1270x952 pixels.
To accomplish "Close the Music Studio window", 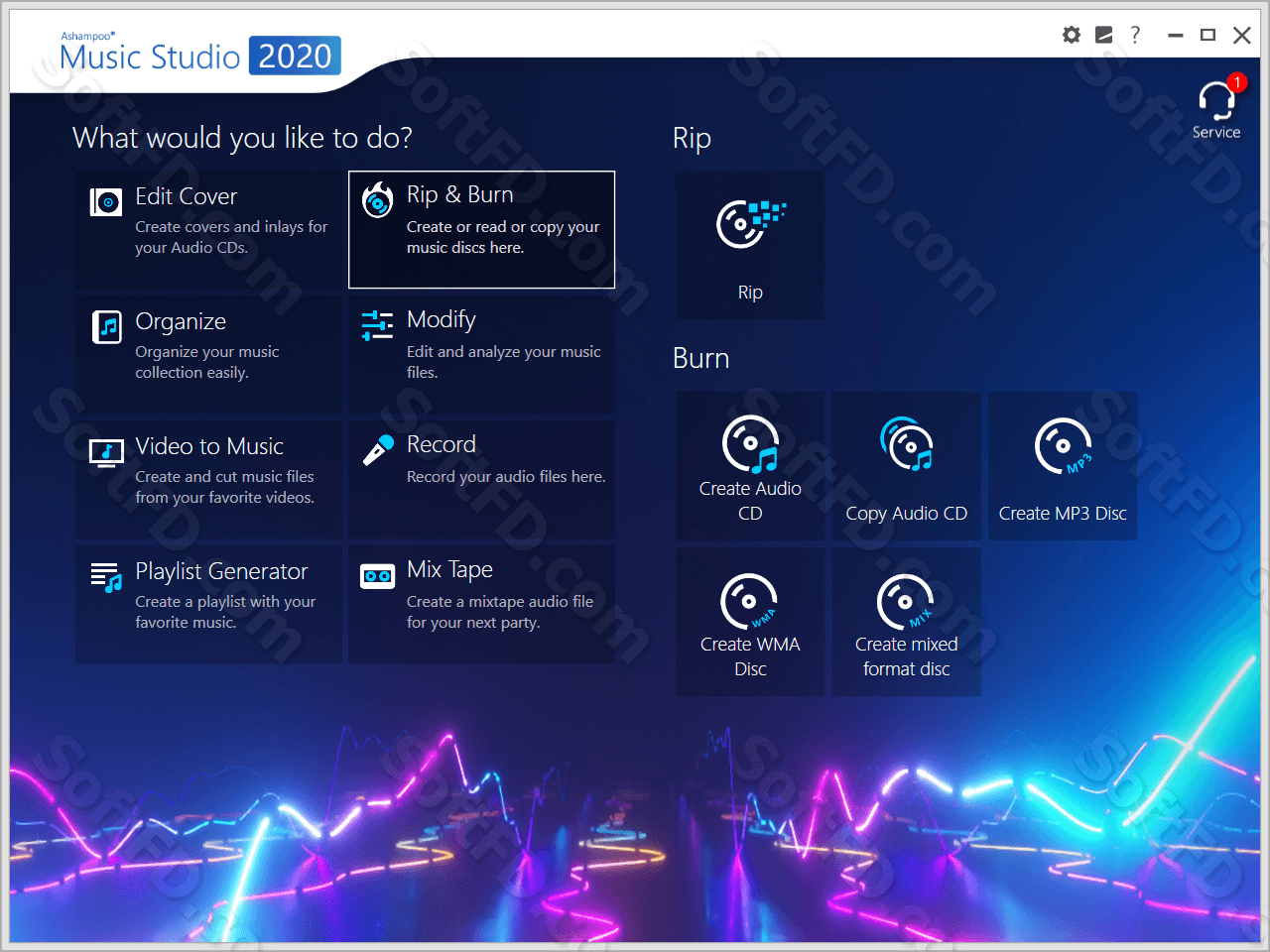I will coord(1241,35).
